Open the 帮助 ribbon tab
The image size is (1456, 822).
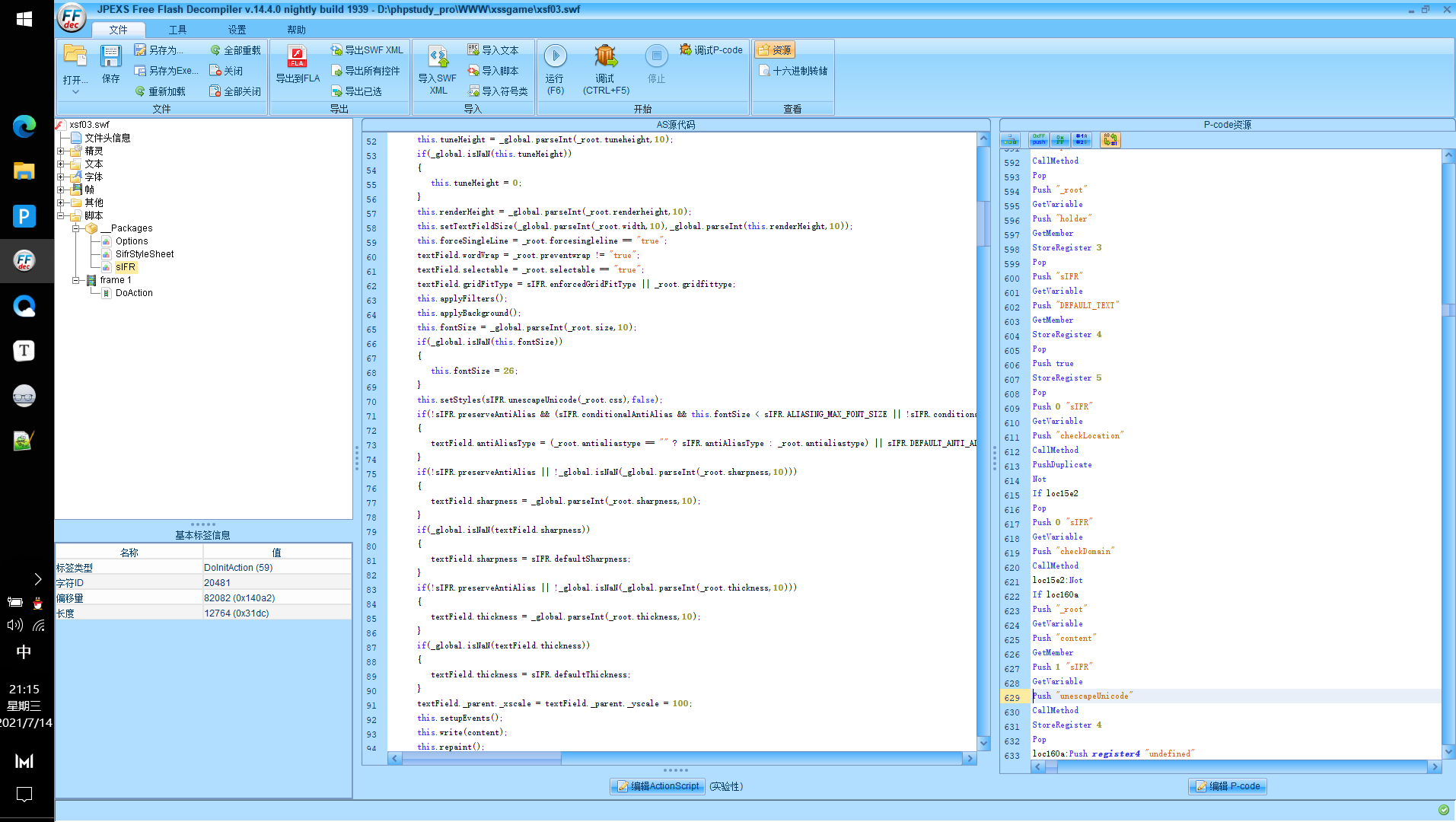(296, 30)
